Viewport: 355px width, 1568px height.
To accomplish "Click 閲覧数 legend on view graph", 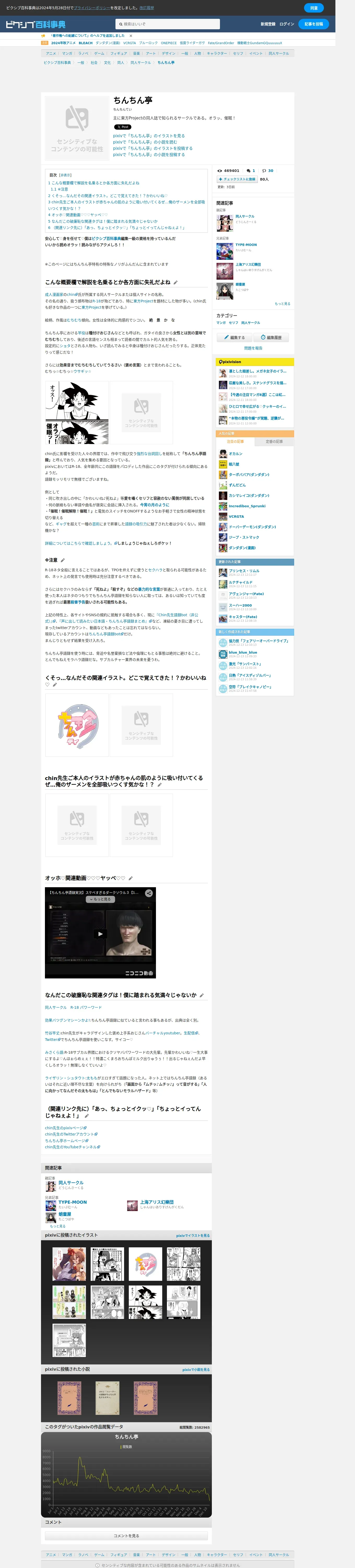I will pos(126,1447).
